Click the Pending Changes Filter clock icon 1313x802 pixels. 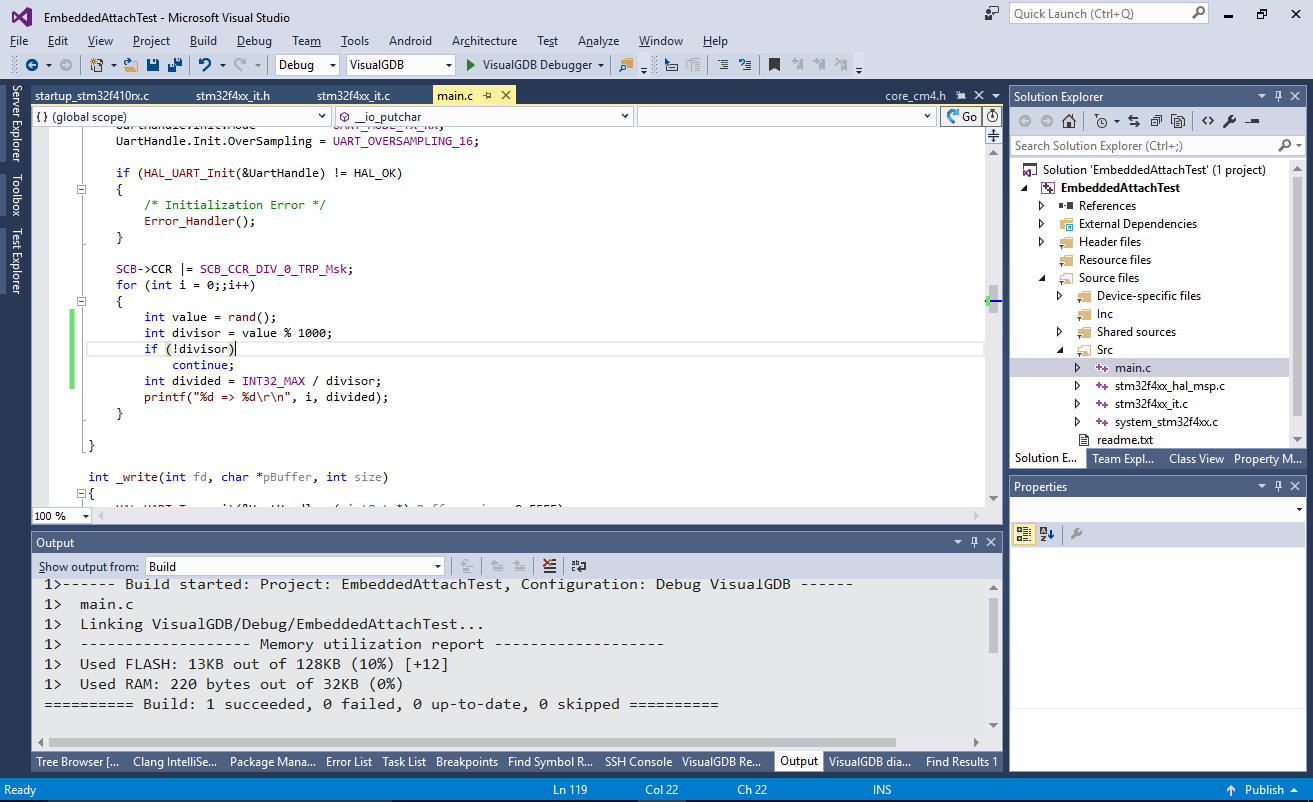pyautogui.click(x=1101, y=121)
